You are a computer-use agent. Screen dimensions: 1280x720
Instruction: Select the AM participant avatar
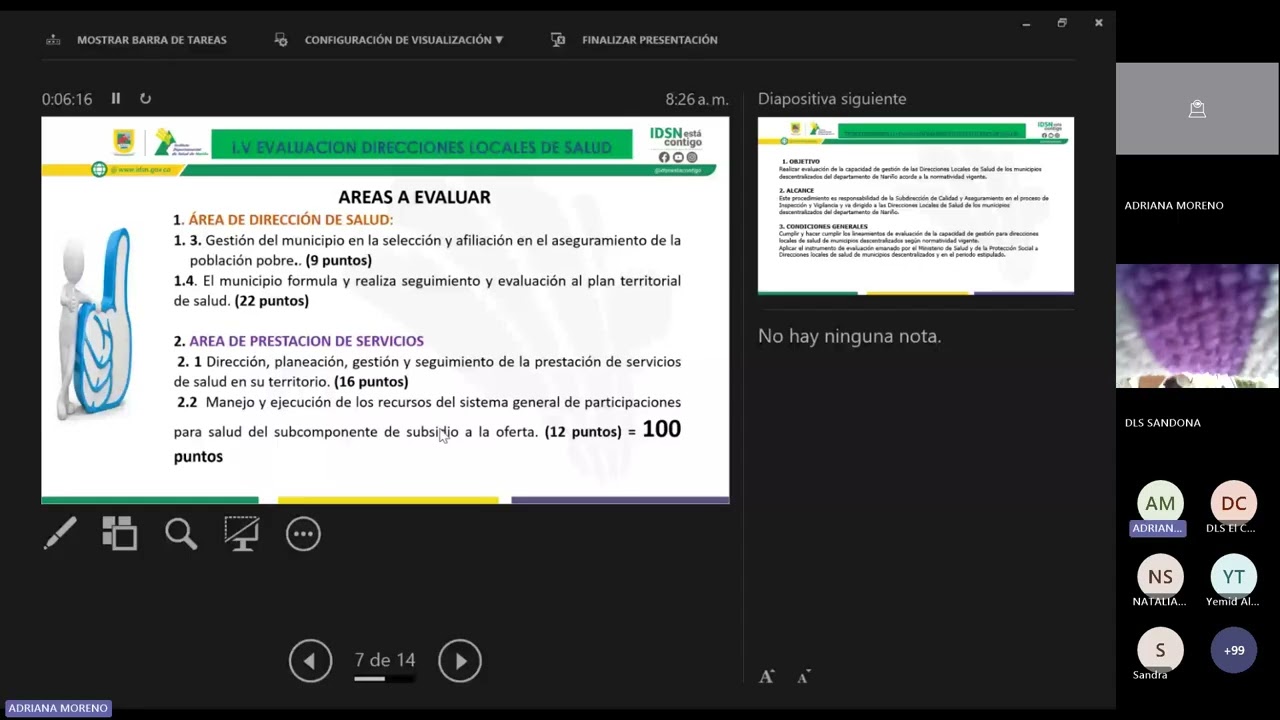pos(1160,503)
